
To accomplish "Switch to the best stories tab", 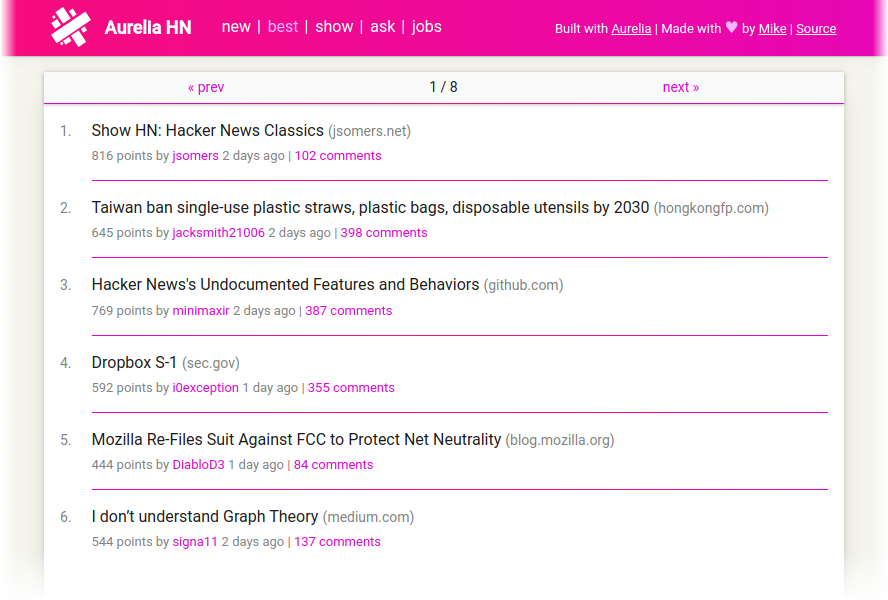I will [283, 27].
